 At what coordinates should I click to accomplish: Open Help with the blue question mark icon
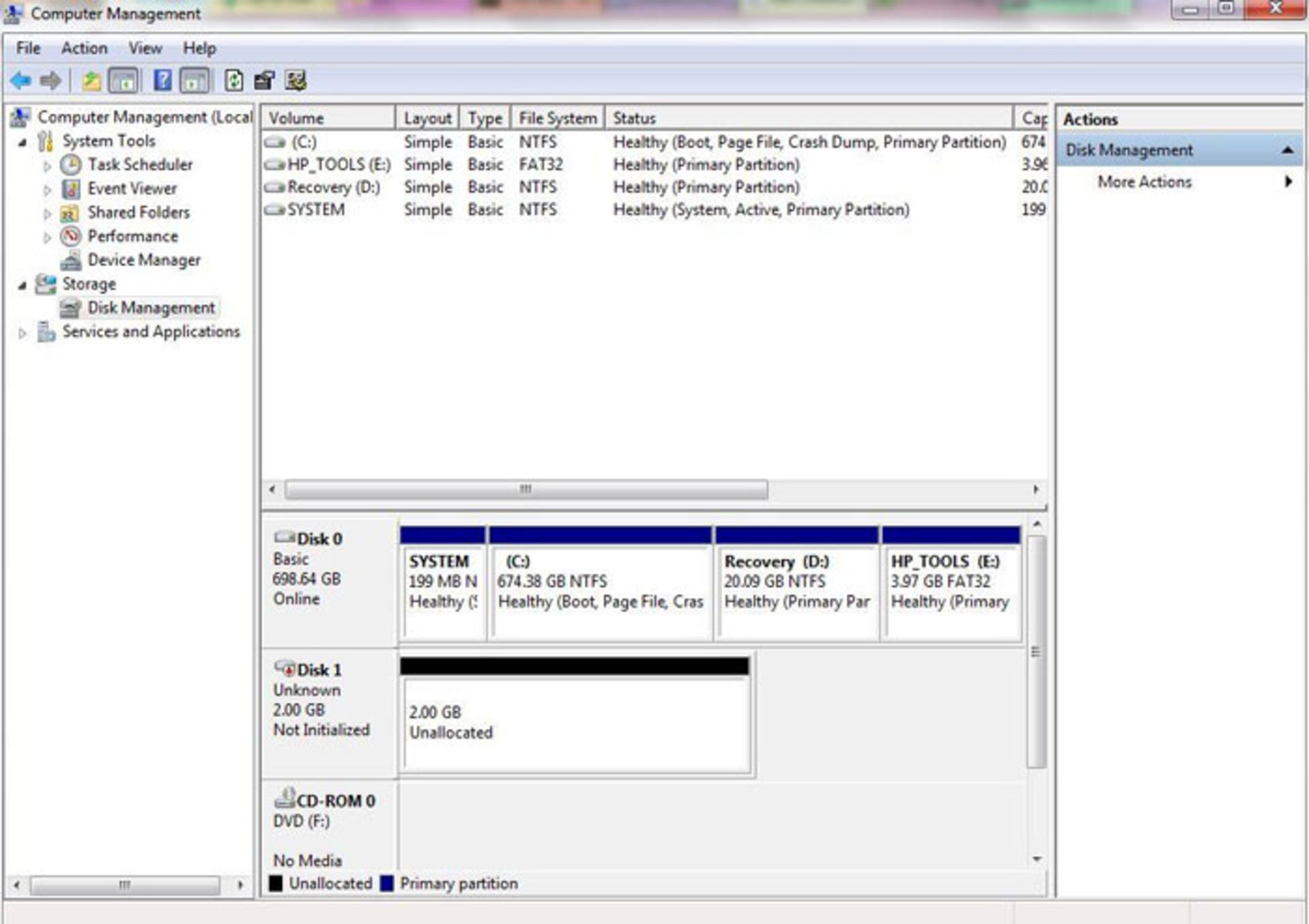point(162,80)
